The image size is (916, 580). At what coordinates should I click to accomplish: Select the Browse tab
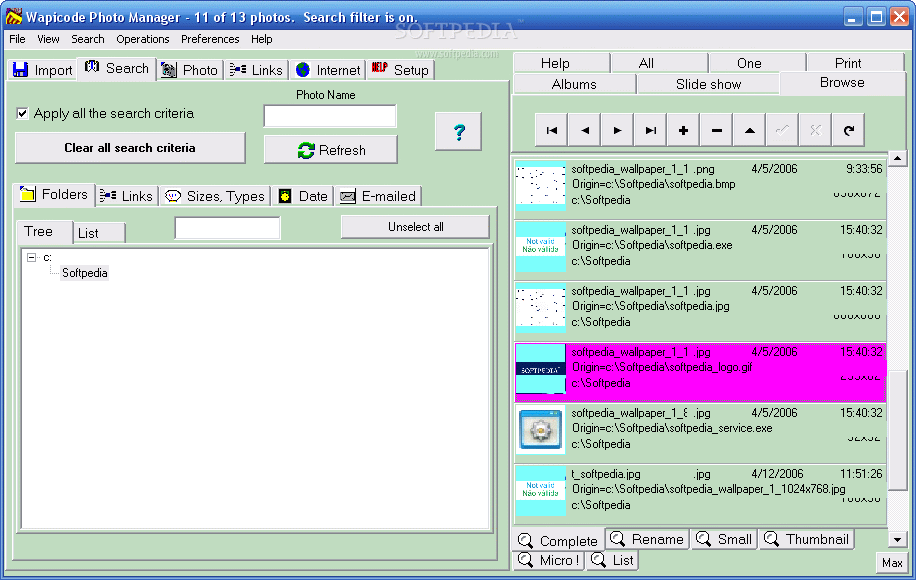842,83
